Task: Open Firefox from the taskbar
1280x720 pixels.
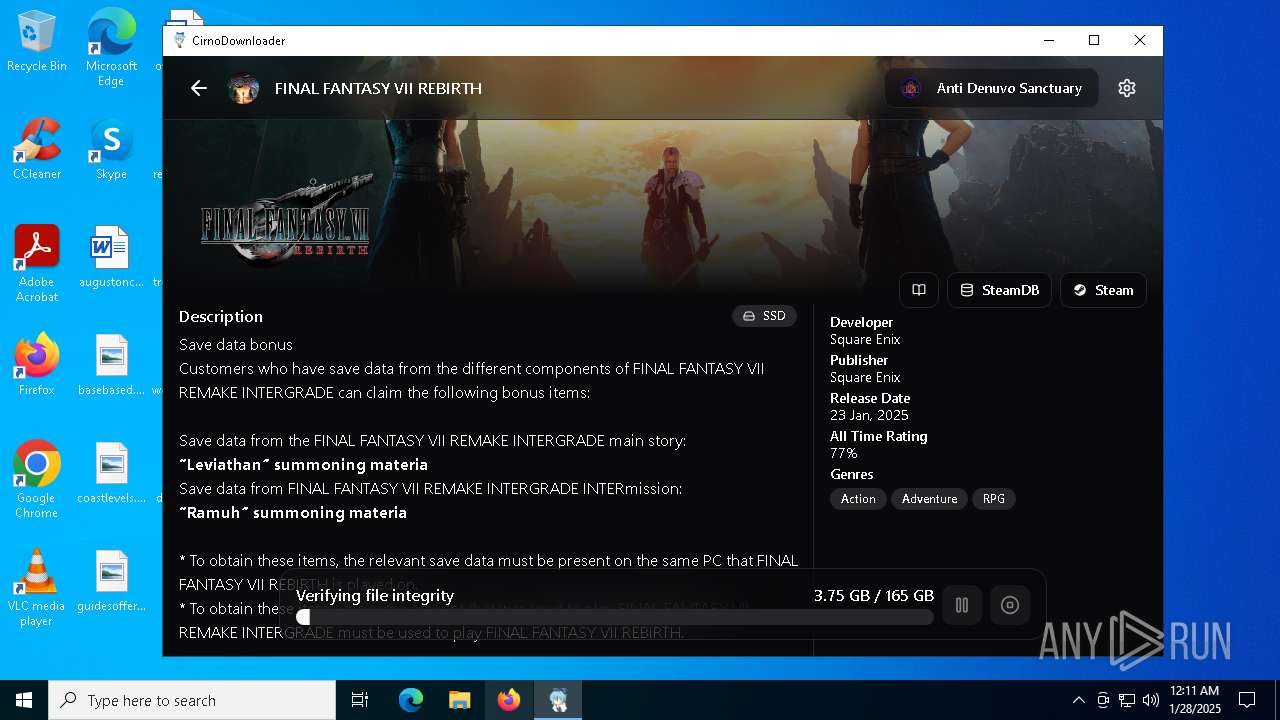Action: [x=509, y=700]
